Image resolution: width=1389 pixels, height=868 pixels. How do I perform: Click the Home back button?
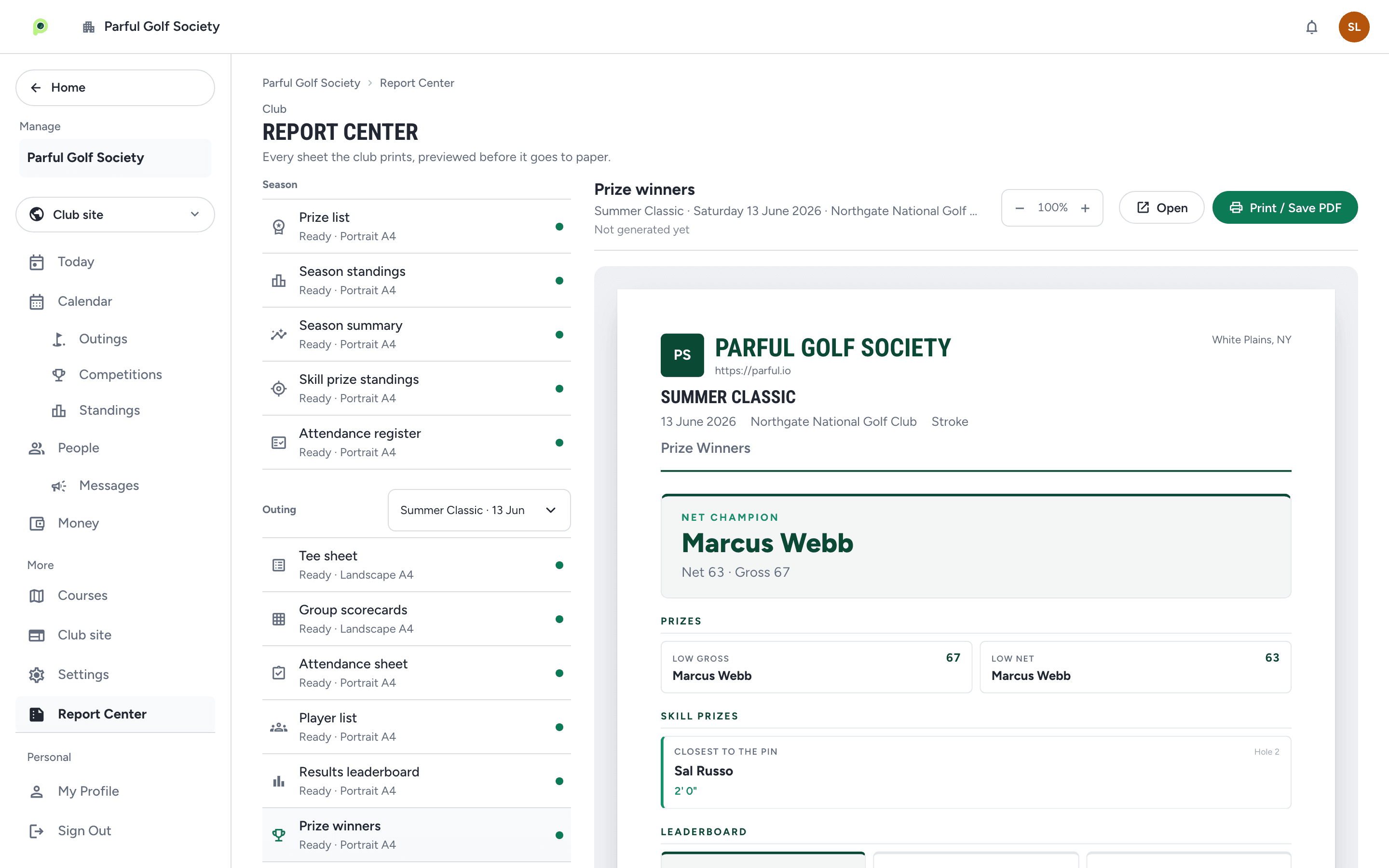115,88
